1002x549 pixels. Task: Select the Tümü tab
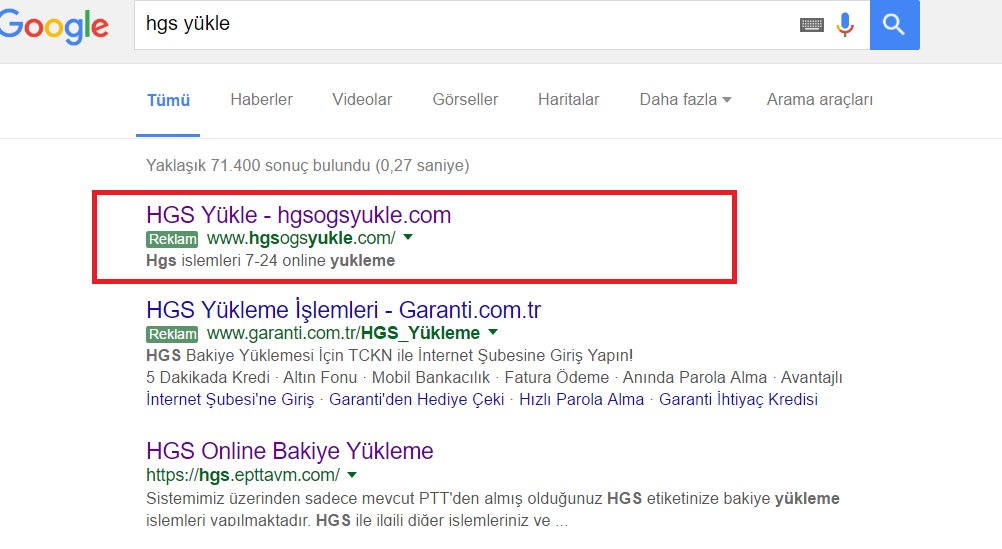168,100
